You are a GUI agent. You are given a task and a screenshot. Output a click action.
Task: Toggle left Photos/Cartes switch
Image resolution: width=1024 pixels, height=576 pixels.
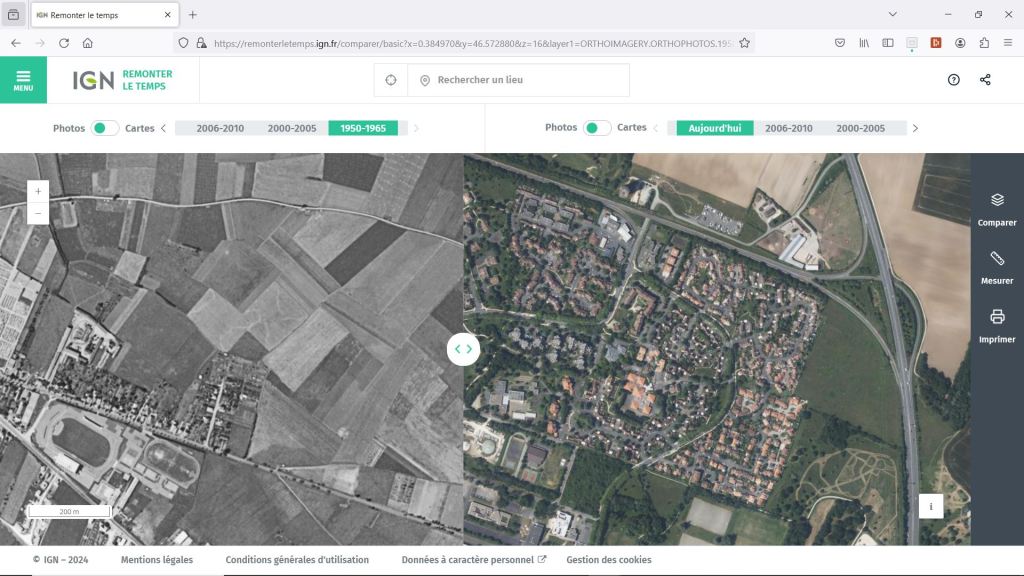105,128
